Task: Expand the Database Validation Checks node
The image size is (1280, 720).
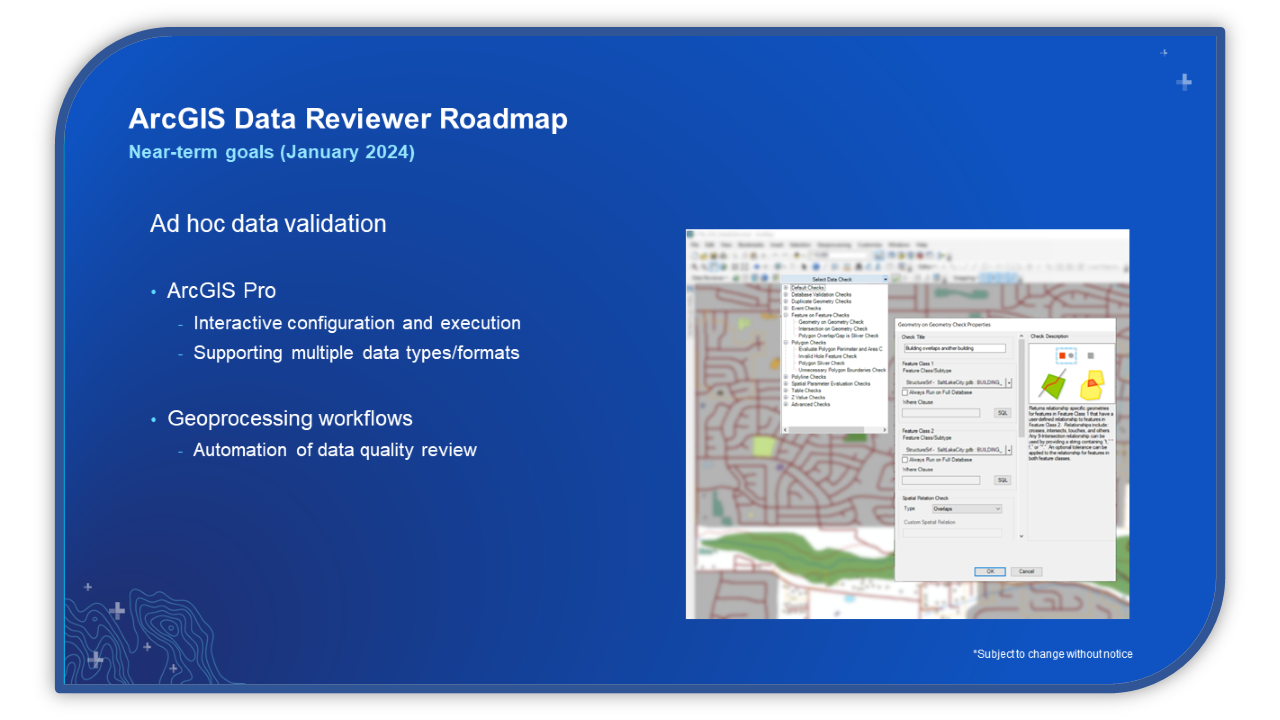Action: coord(786,294)
